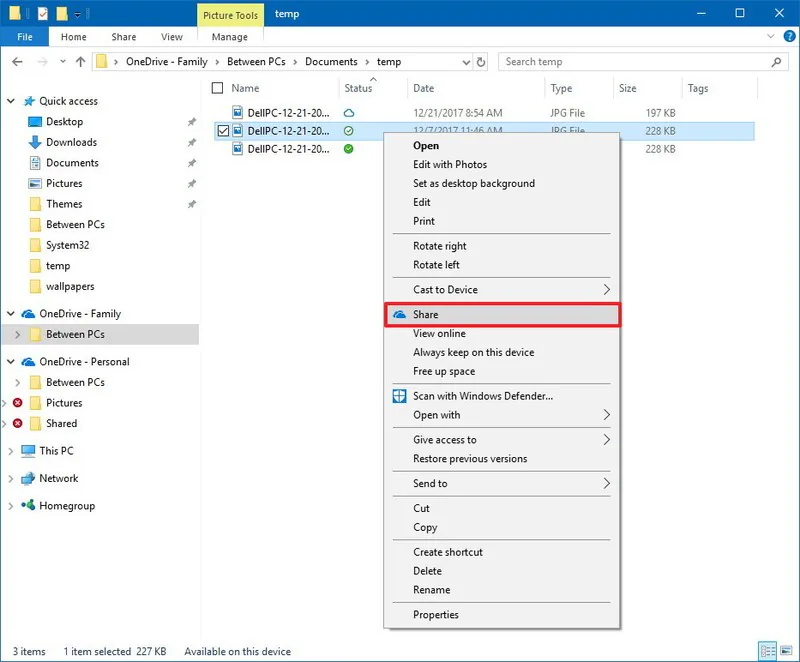Image resolution: width=800 pixels, height=662 pixels.
Task: Open the wallpapers folder in sidebar
Action: [x=70, y=287]
